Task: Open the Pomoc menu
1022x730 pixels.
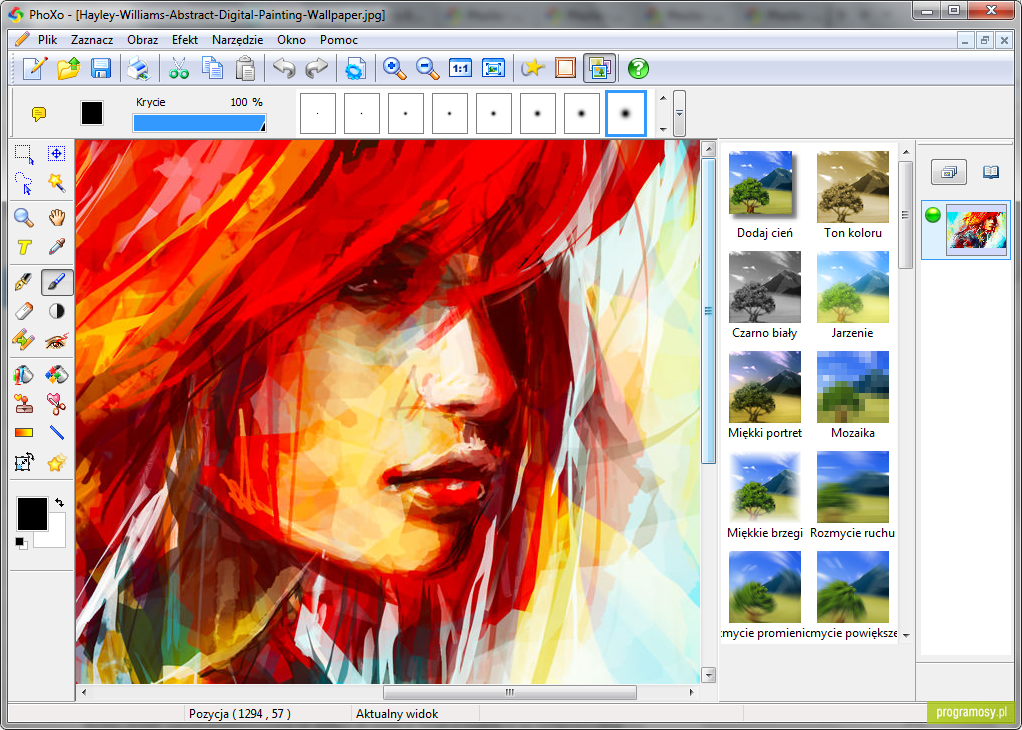Action: click(x=339, y=40)
